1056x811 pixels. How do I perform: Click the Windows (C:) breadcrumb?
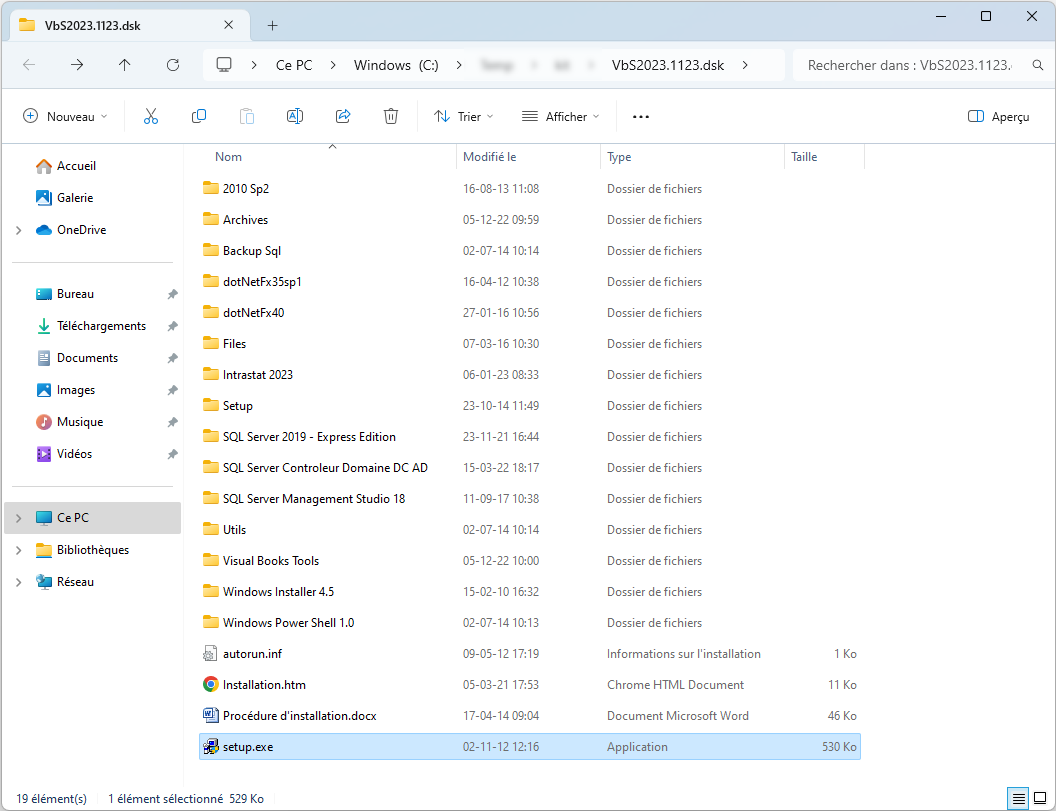(x=397, y=65)
